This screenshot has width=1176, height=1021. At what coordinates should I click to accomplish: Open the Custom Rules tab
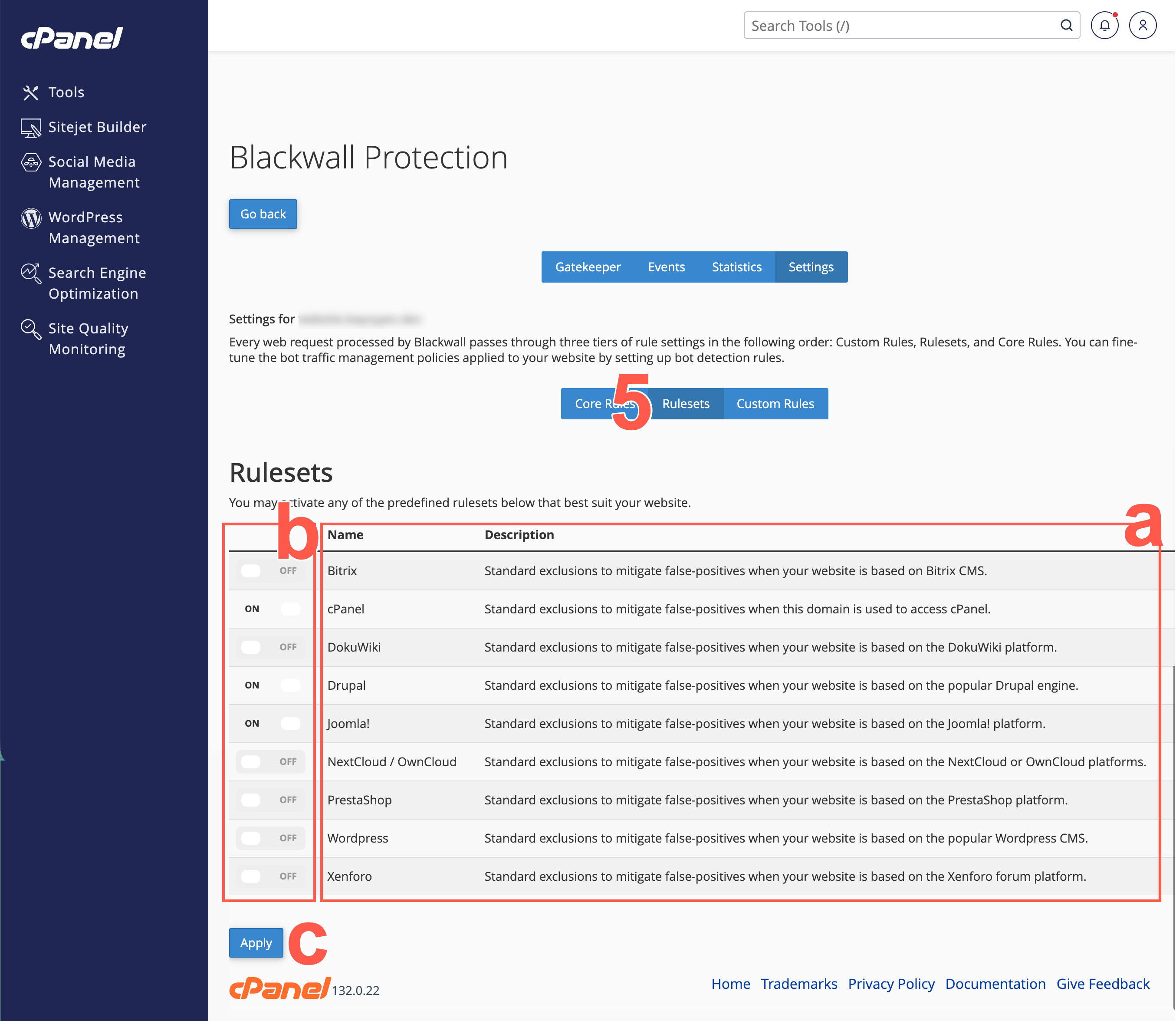click(775, 404)
